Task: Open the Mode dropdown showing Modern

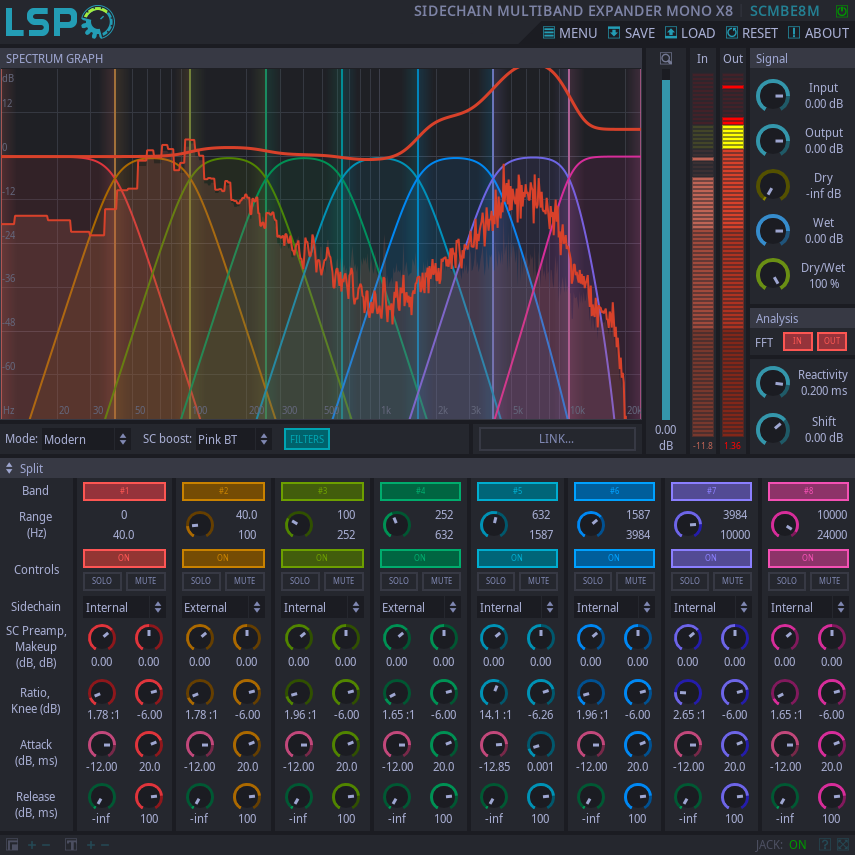Action: pos(86,439)
